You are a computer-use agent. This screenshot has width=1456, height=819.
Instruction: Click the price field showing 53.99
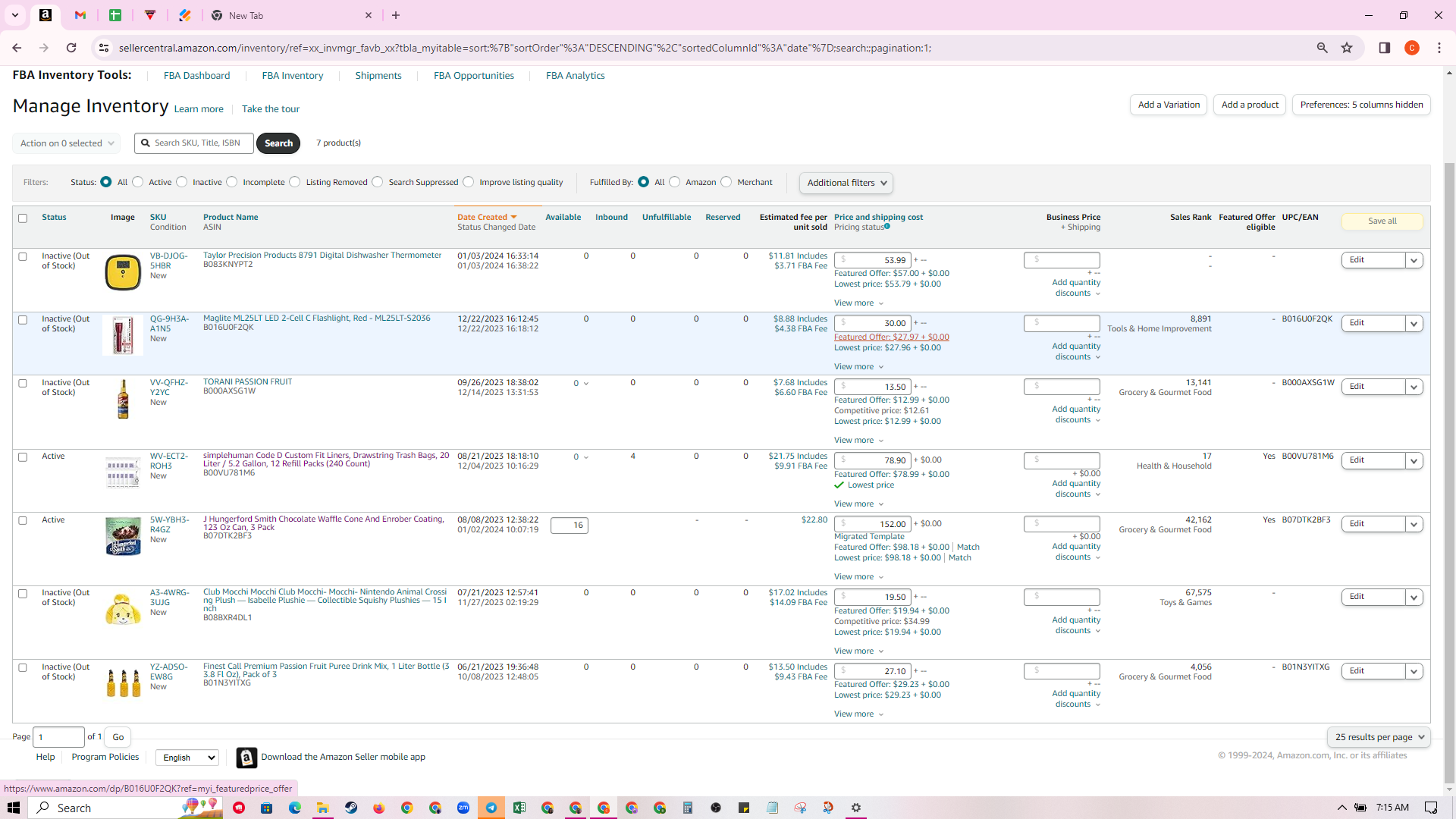tap(872, 260)
